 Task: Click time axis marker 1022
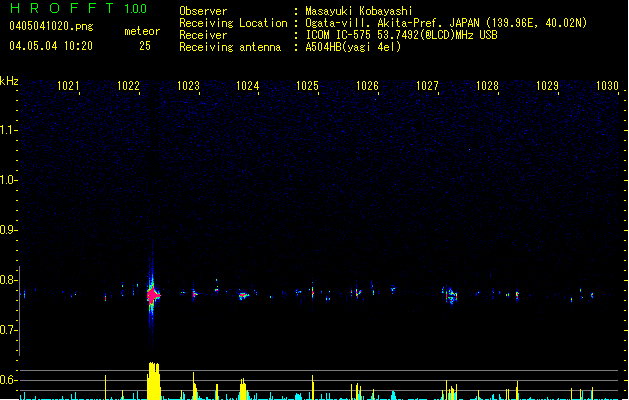click(x=128, y=85)
